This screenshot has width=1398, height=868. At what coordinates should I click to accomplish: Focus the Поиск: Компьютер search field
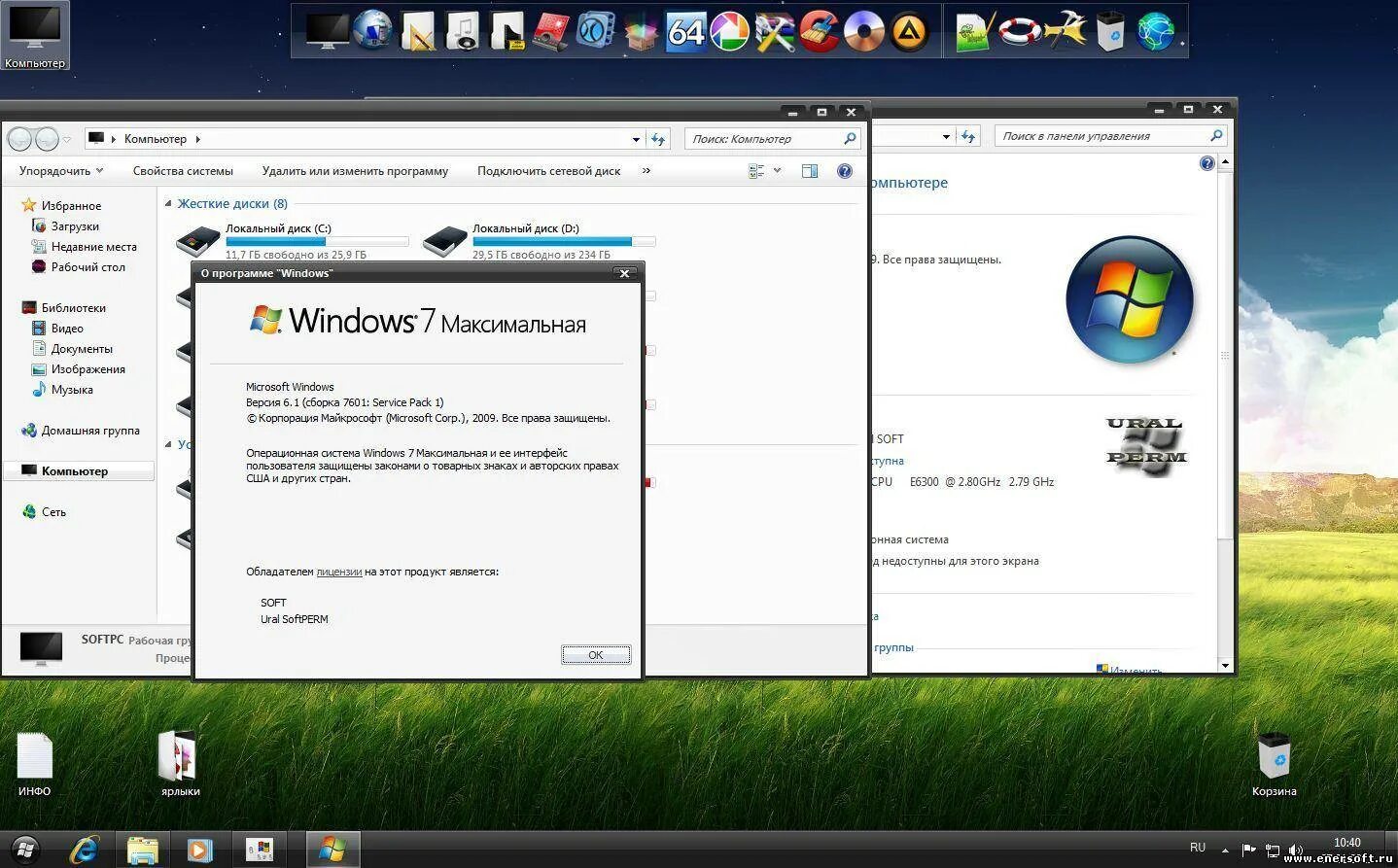[773, 139]
